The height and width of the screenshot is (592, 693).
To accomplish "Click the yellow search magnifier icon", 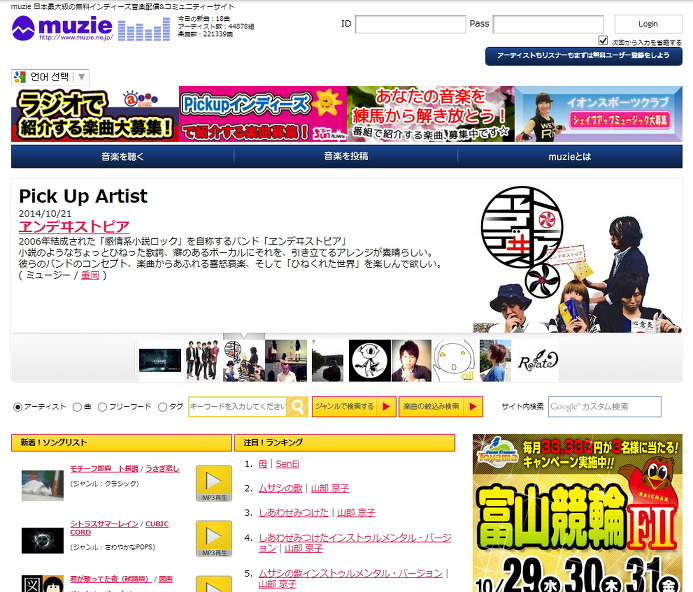I will point(298,406).
